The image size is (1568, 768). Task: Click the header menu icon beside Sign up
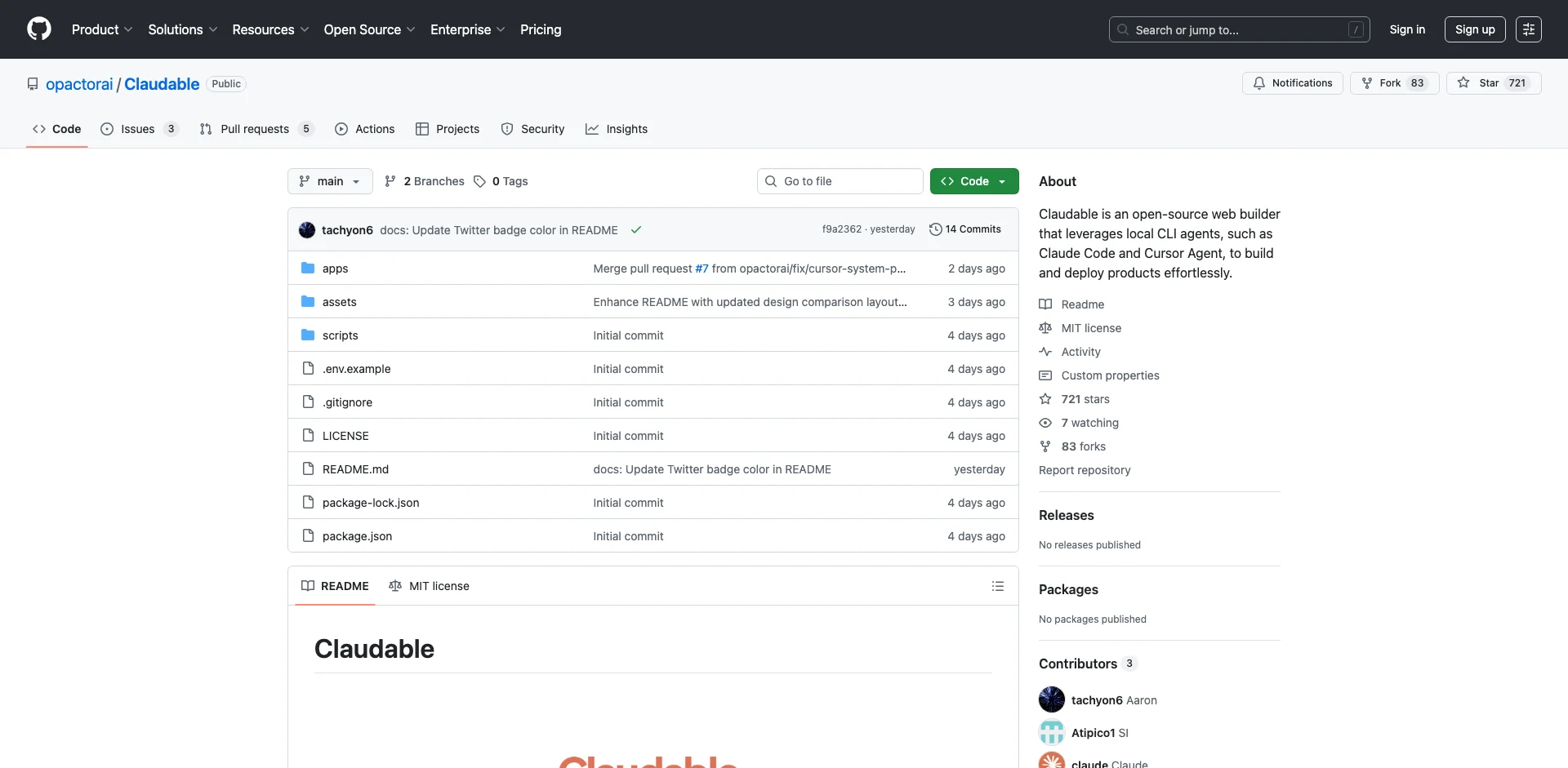click(1528, 29)
